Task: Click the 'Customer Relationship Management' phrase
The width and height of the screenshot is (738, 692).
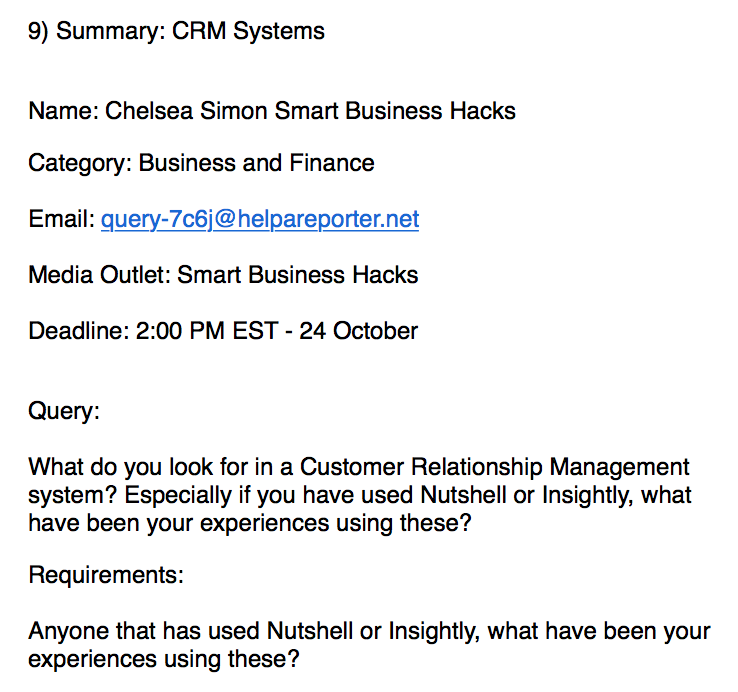Action: coord(495,467)
